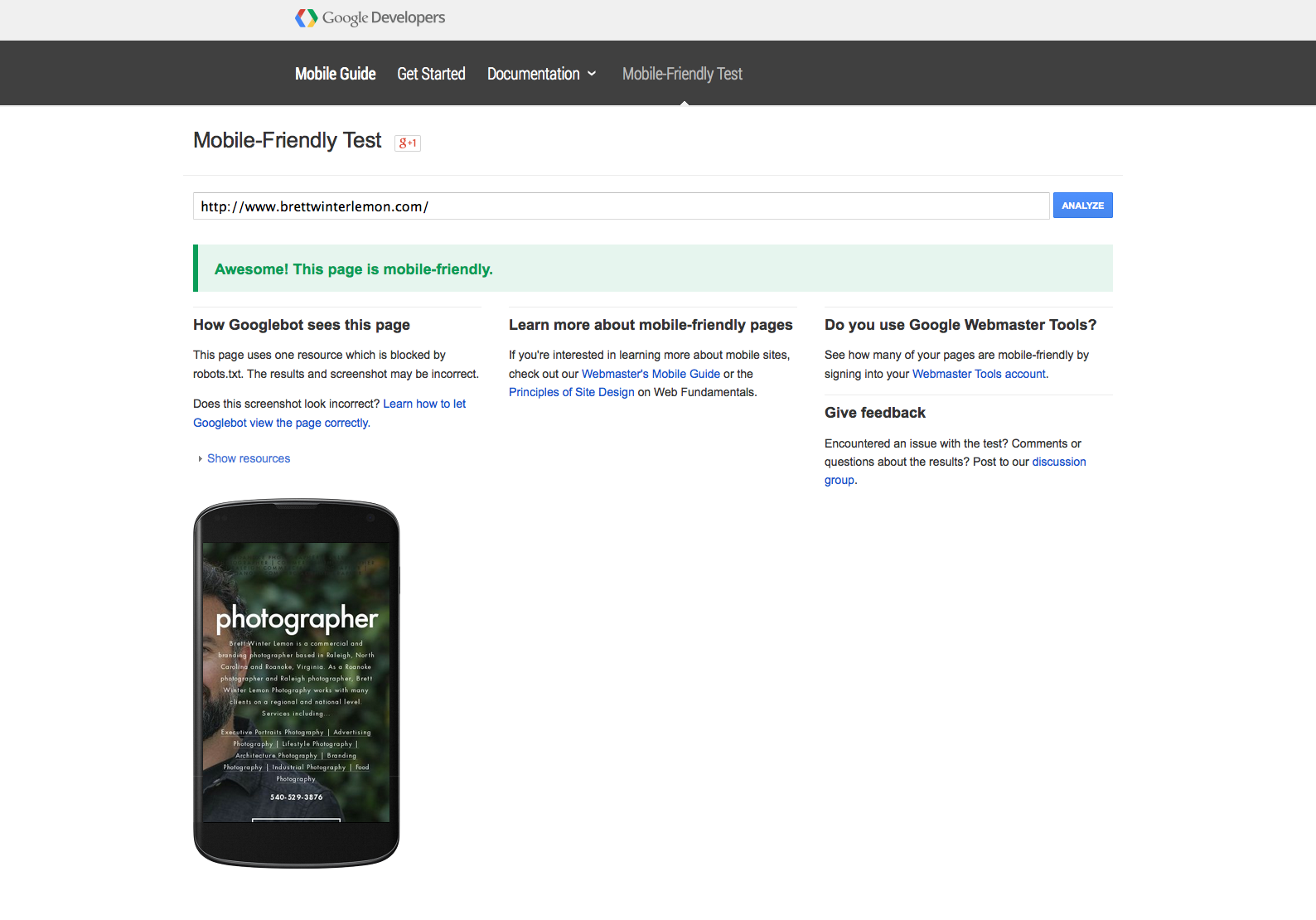Open the Mobile Guide menu item

tap(336, 74)
